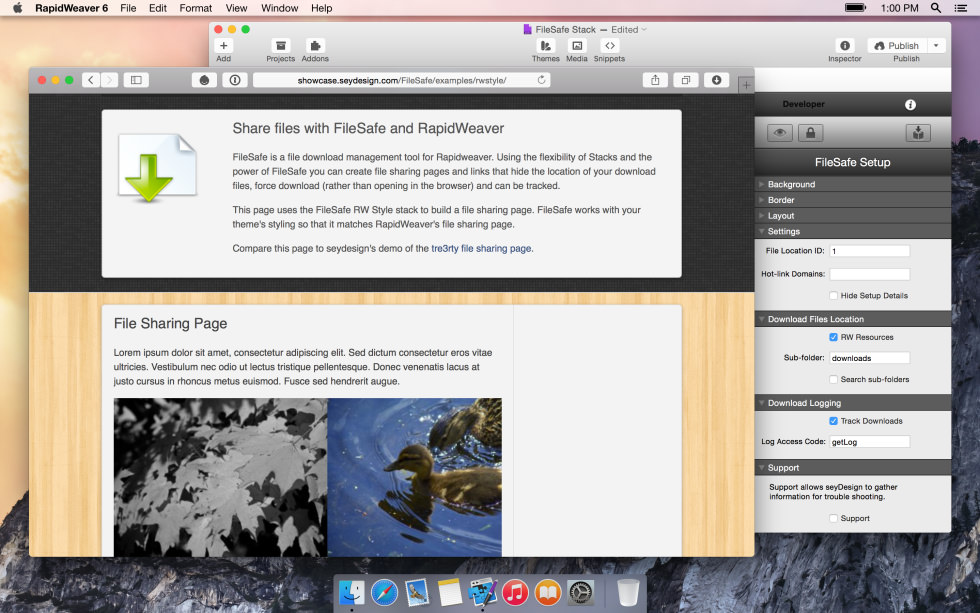The image size is (980, 613).
Task: Click the File Location ID field
Action: click(869, 251)
